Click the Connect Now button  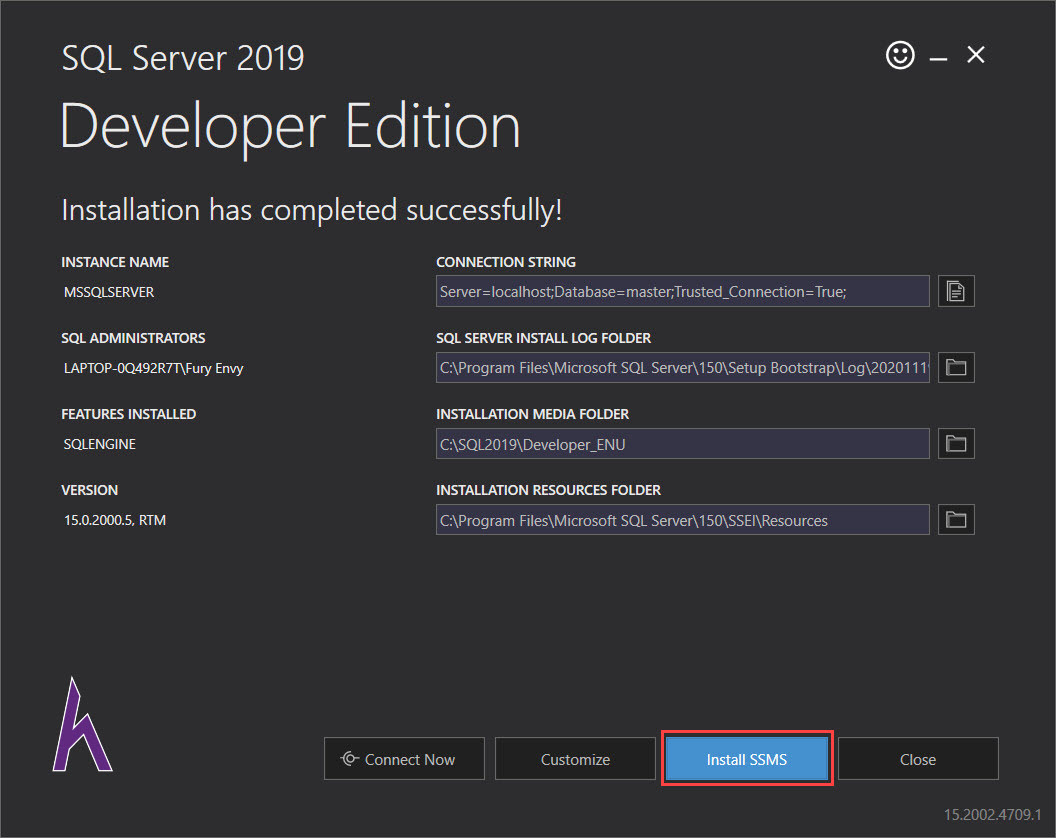(x=404, y=759)
